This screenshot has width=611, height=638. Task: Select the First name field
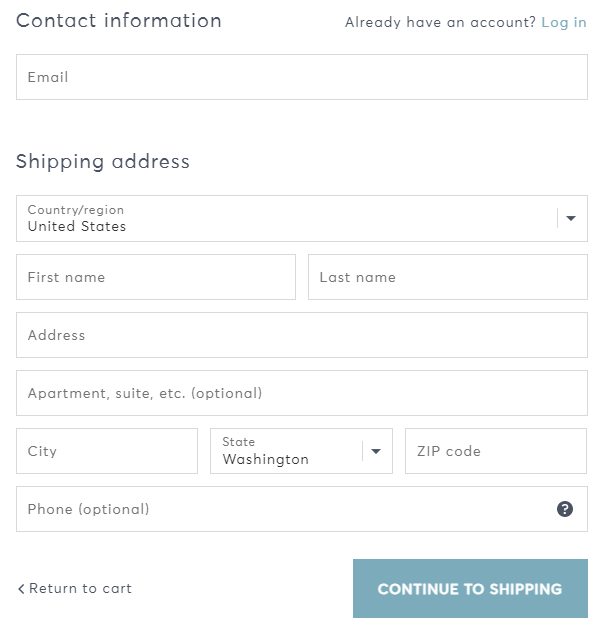click(x=156, y=277)
